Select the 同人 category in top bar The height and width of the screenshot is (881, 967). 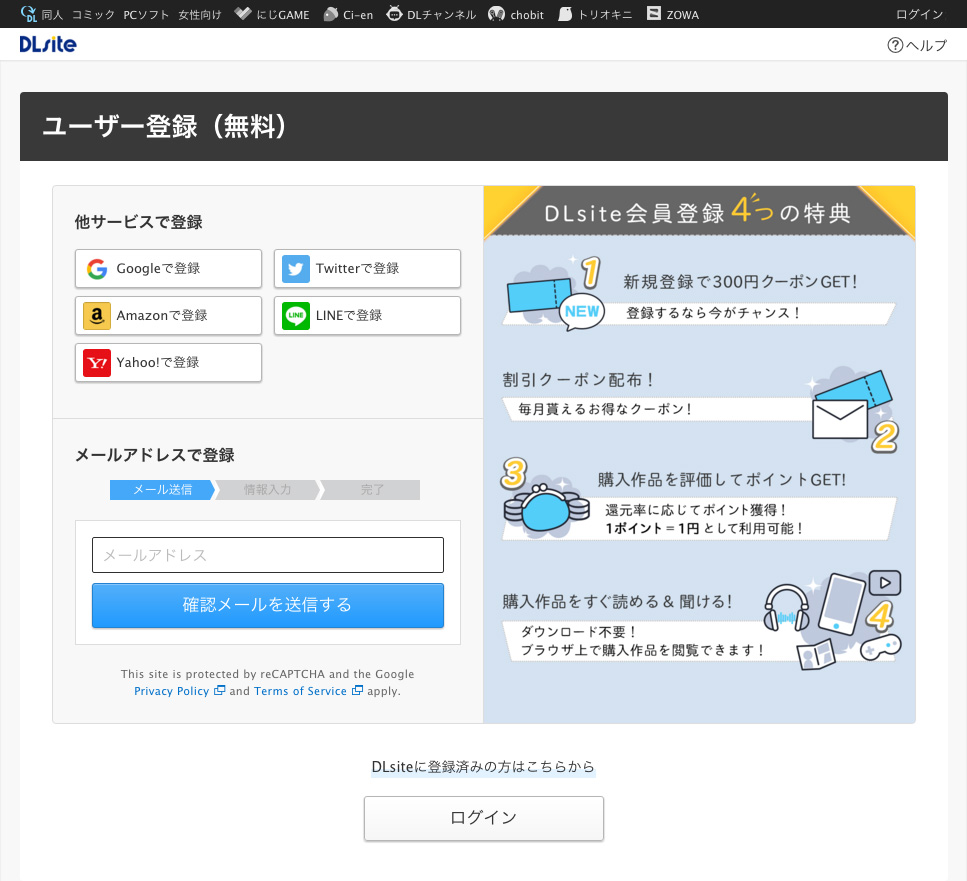click(52, 15)
